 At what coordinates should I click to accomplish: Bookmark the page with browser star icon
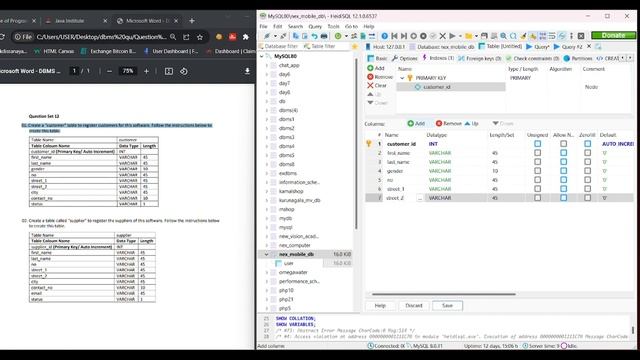click(x=200, y=37)
